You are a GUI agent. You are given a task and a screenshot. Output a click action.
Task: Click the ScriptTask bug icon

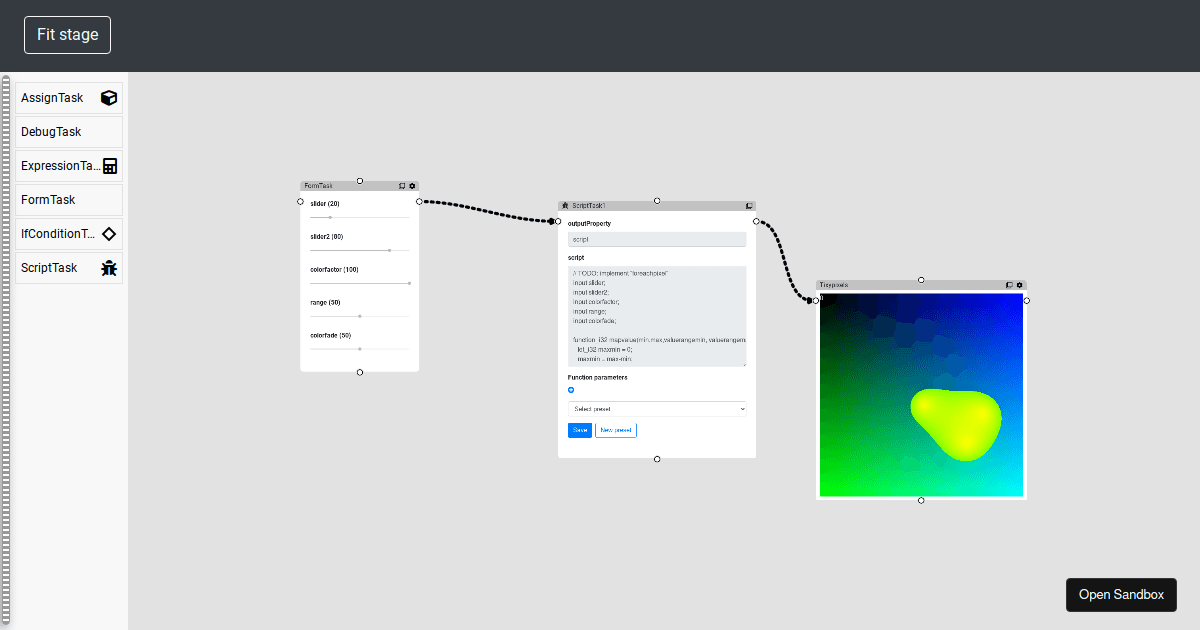click(x=109, y=268)
